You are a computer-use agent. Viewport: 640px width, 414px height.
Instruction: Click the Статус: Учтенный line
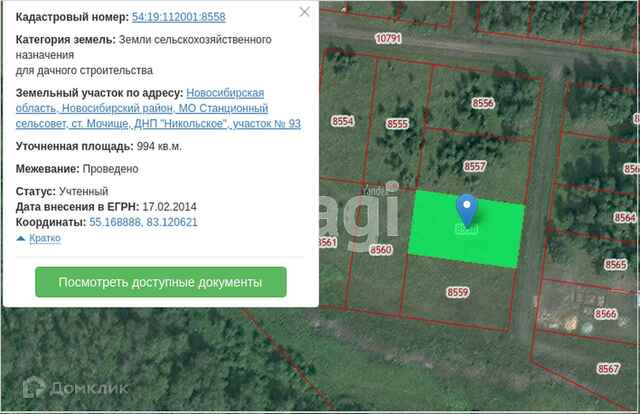click(x=62, y=191)
